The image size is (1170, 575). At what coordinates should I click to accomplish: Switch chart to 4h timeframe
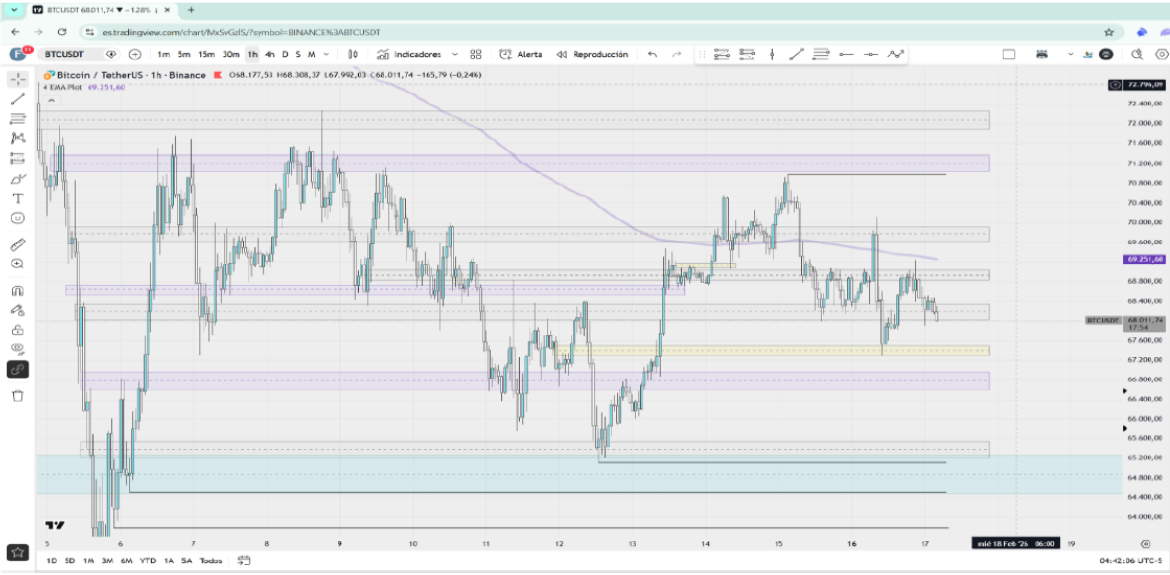point(270,54)
